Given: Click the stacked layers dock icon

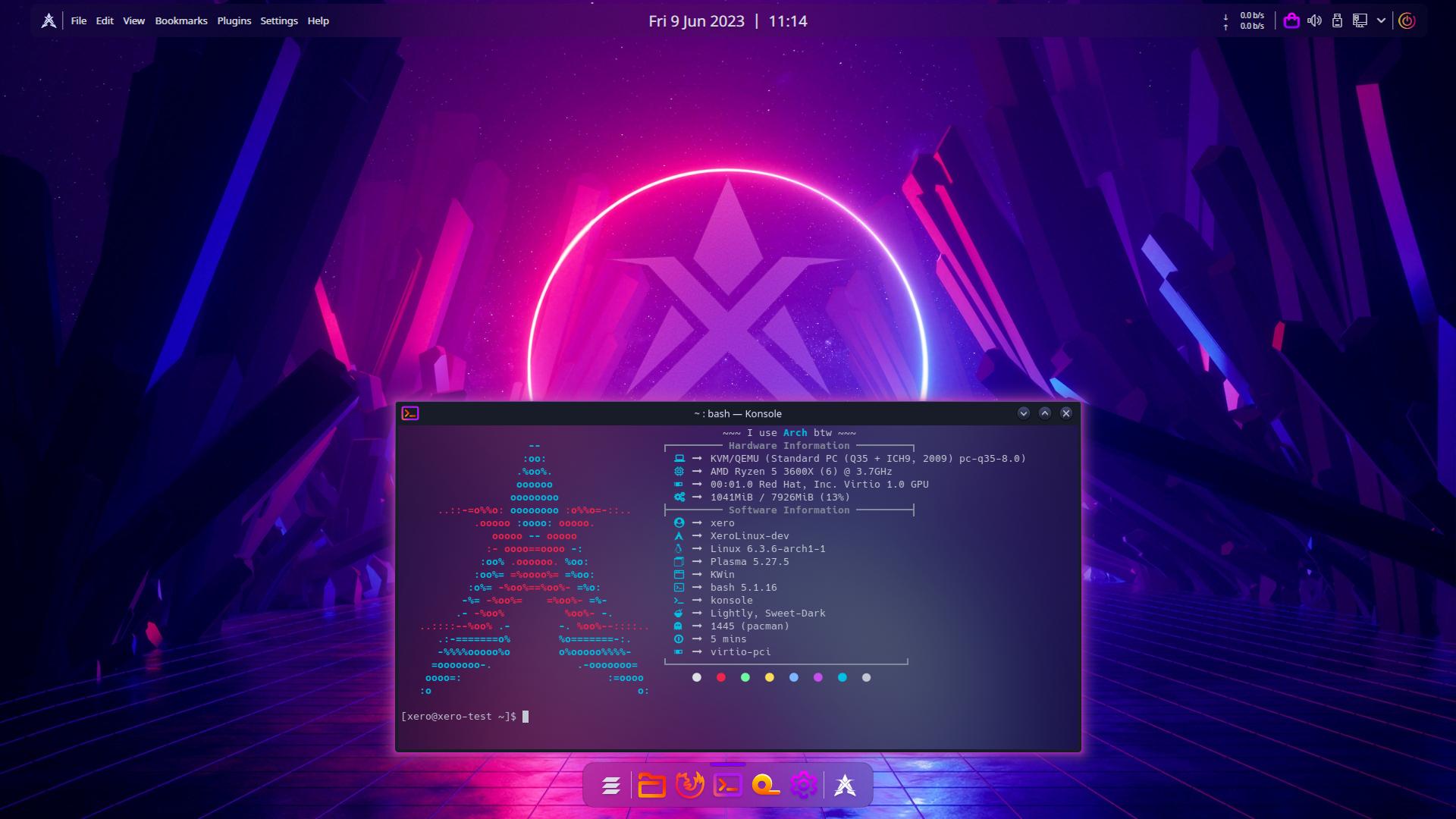Looking at the screenshot, I should (x=610, y=785).
